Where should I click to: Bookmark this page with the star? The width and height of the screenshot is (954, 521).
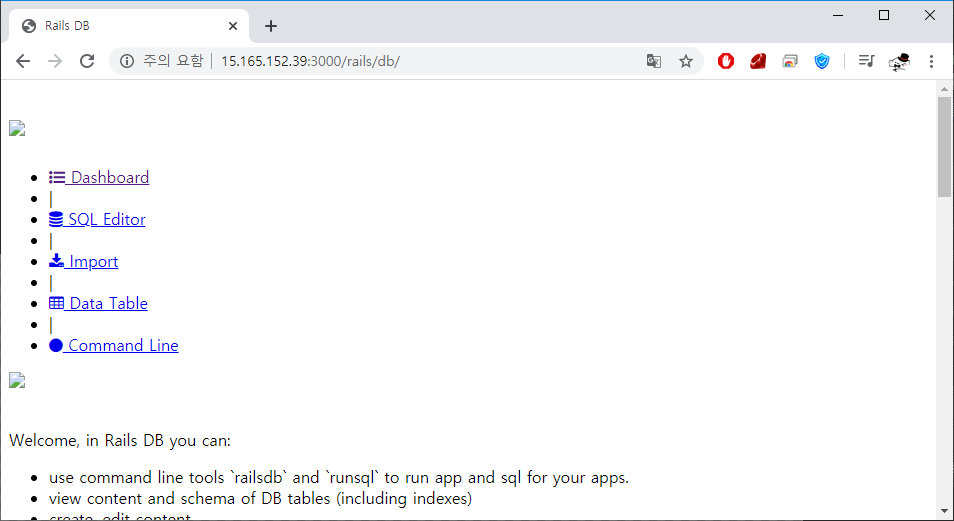(686, 61)
